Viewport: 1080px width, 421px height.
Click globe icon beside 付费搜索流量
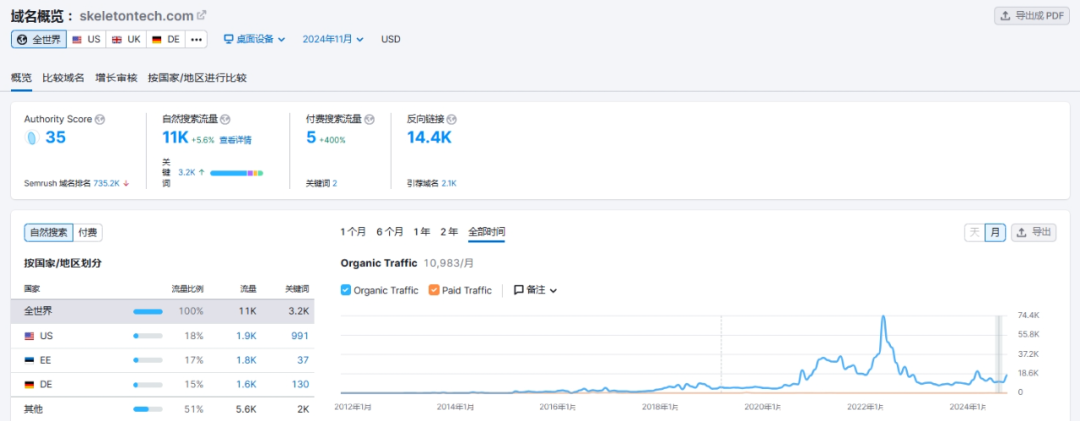pyautogui.click(x=369, y=119)
